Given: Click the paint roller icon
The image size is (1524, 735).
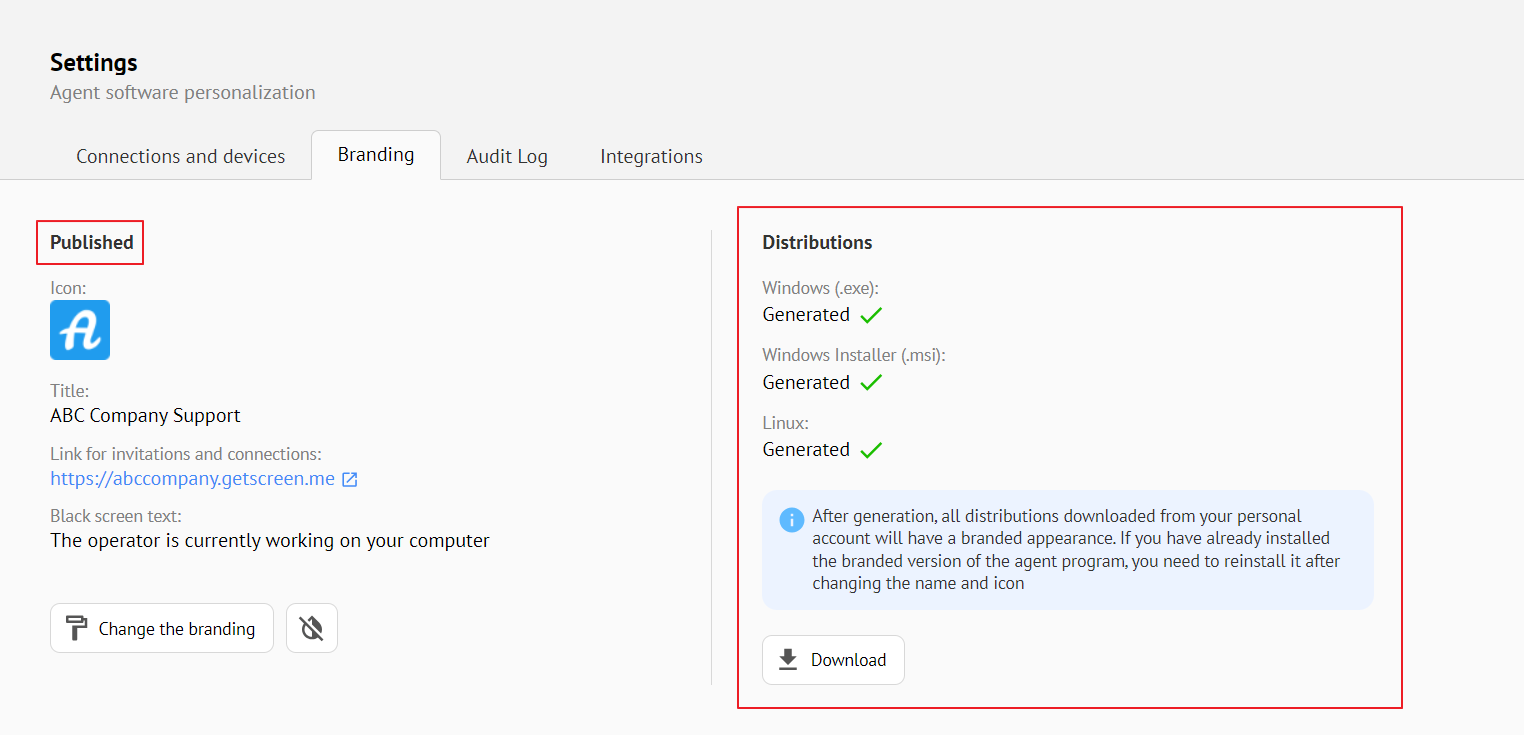Looking at the screenshot, I should pyautogui.click(x=77, y=628).
